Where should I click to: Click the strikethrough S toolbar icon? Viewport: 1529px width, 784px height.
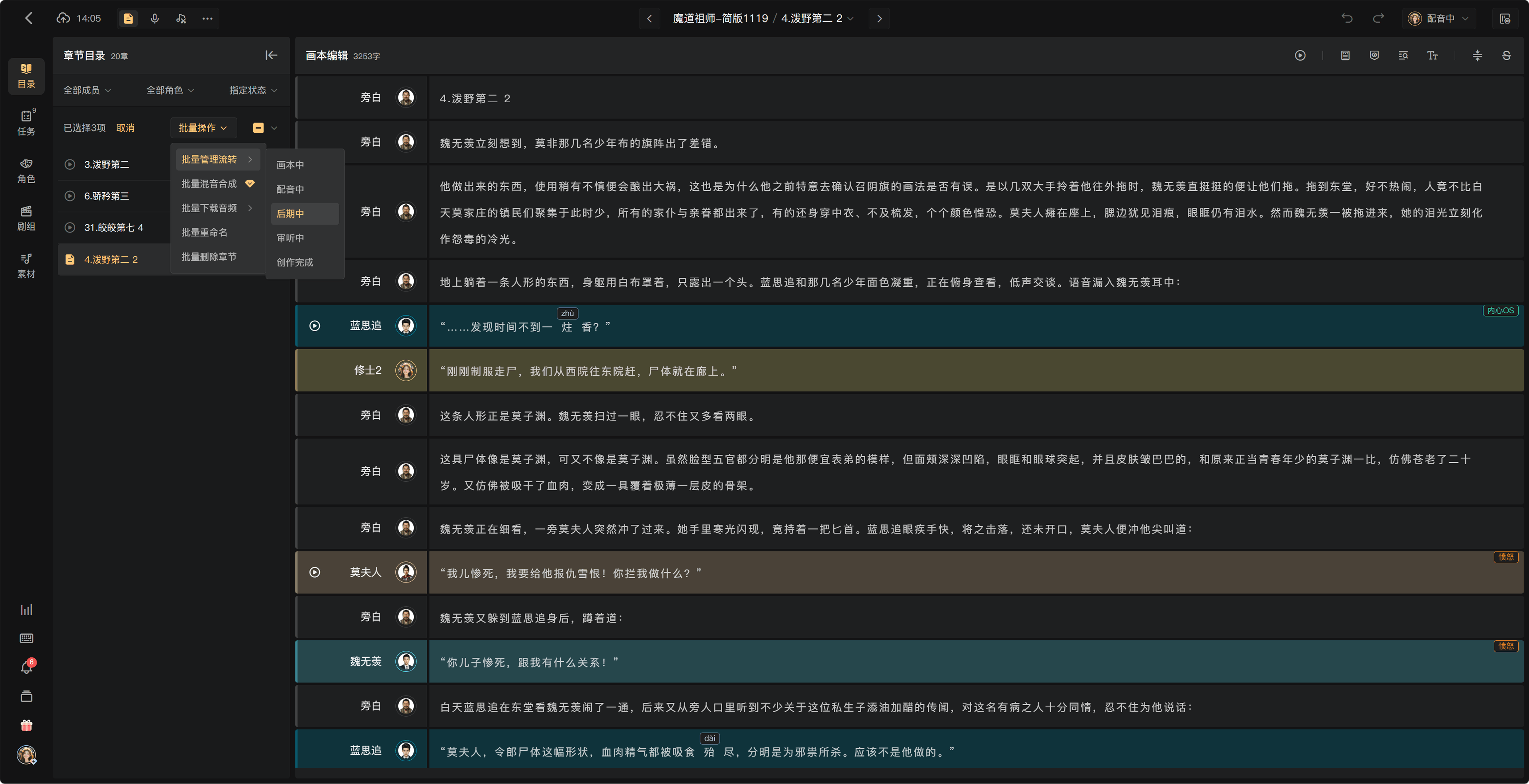[x=1506, y=55]
